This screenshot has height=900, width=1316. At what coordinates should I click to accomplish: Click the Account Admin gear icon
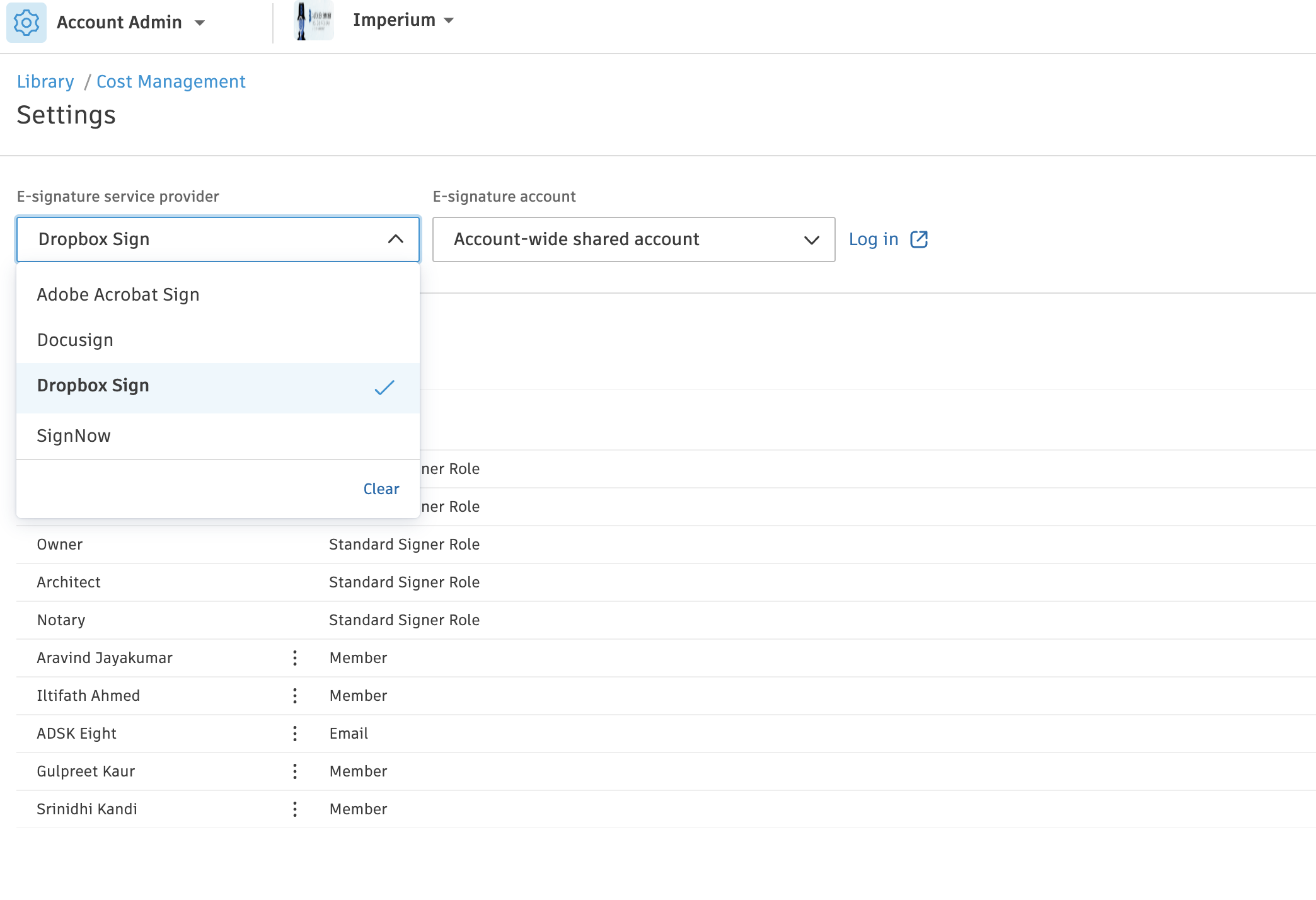point(26,23)
